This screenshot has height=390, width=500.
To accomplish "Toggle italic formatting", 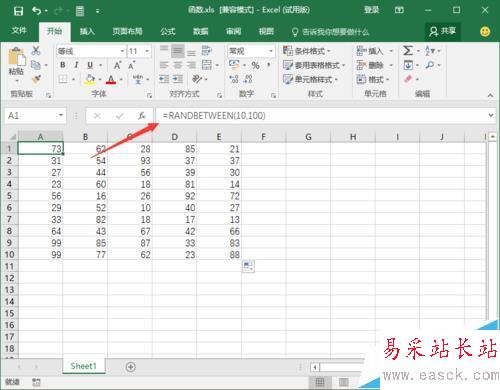I will tap(76, 65).
